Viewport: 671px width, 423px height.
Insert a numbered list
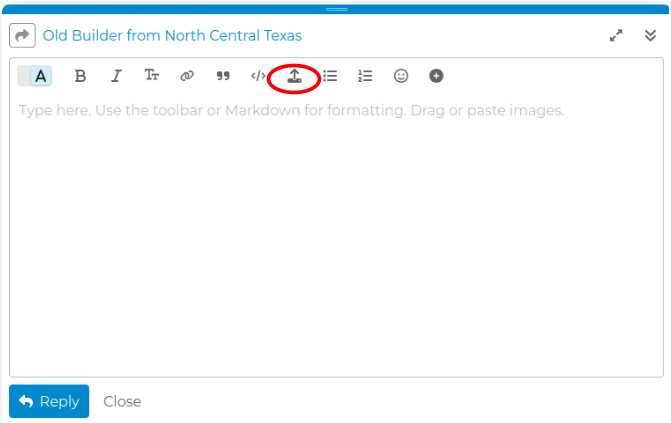tap(365, 76)
